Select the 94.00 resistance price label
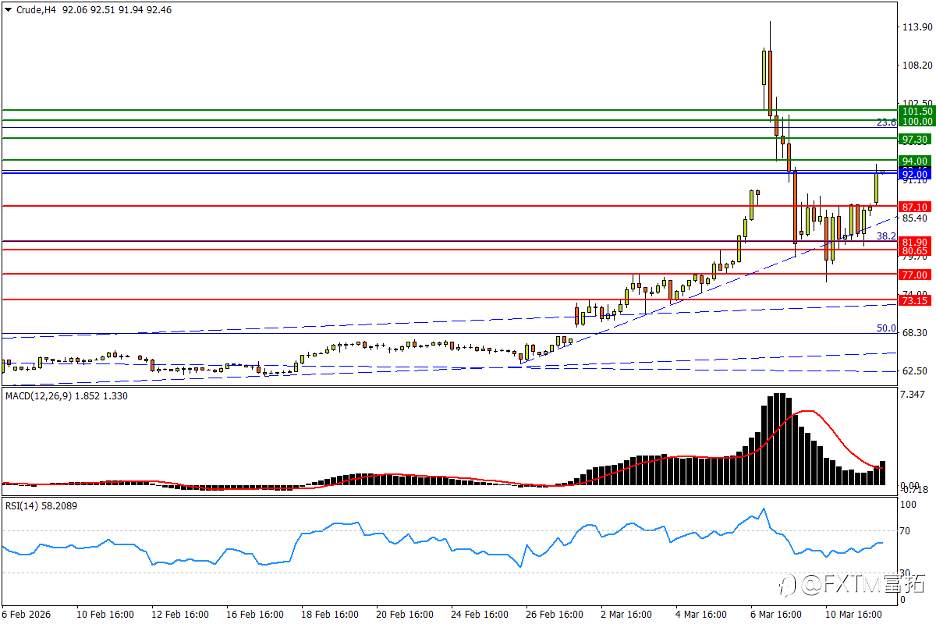 tap(915, 161)
